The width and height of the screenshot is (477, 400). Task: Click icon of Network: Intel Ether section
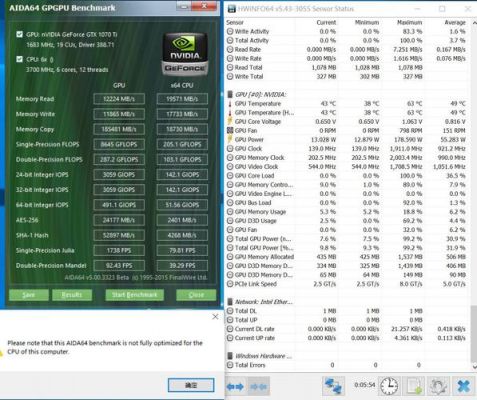click(230, 302)
